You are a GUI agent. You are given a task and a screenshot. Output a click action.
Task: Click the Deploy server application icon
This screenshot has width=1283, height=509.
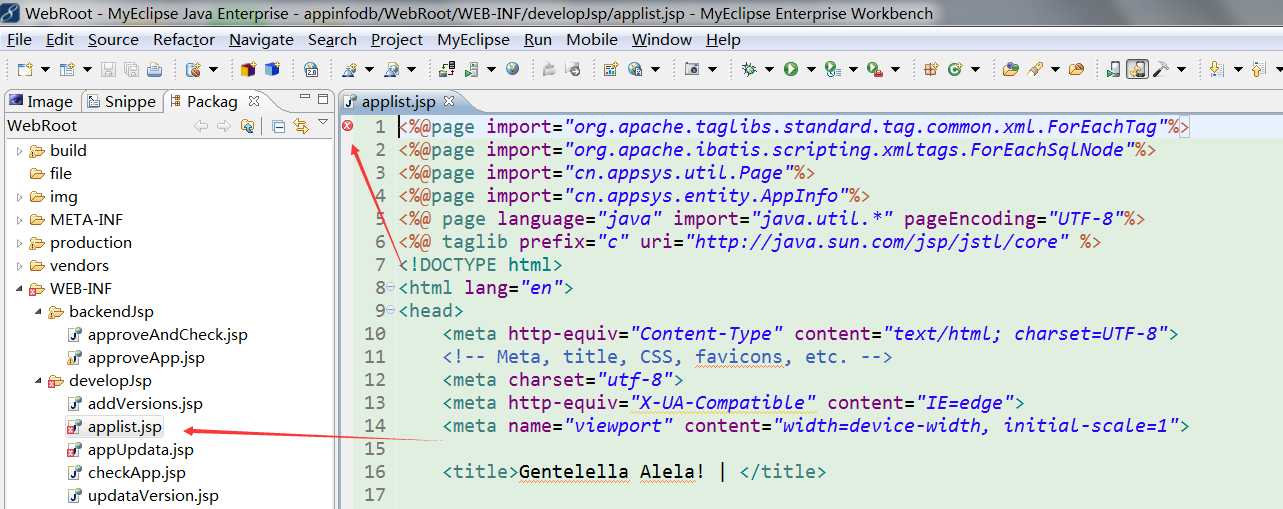[x=448, y=69]
